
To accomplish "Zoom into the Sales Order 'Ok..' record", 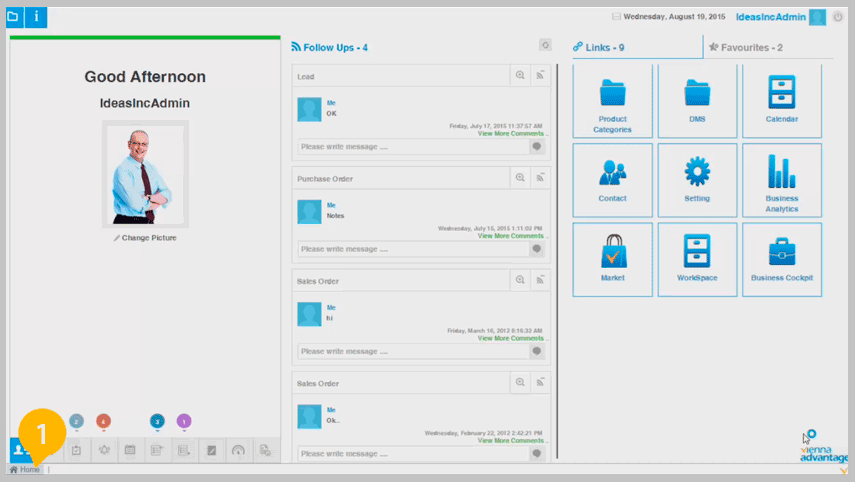I will pos(520,383).
